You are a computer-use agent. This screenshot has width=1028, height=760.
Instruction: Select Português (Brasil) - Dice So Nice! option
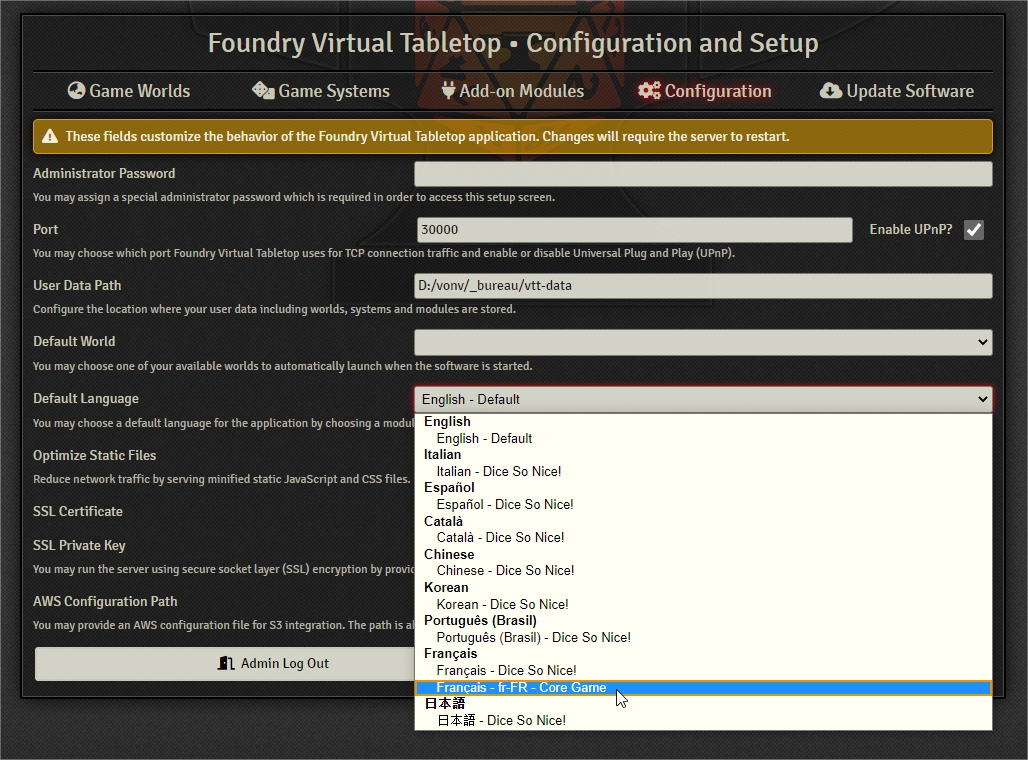pos(703,637)
